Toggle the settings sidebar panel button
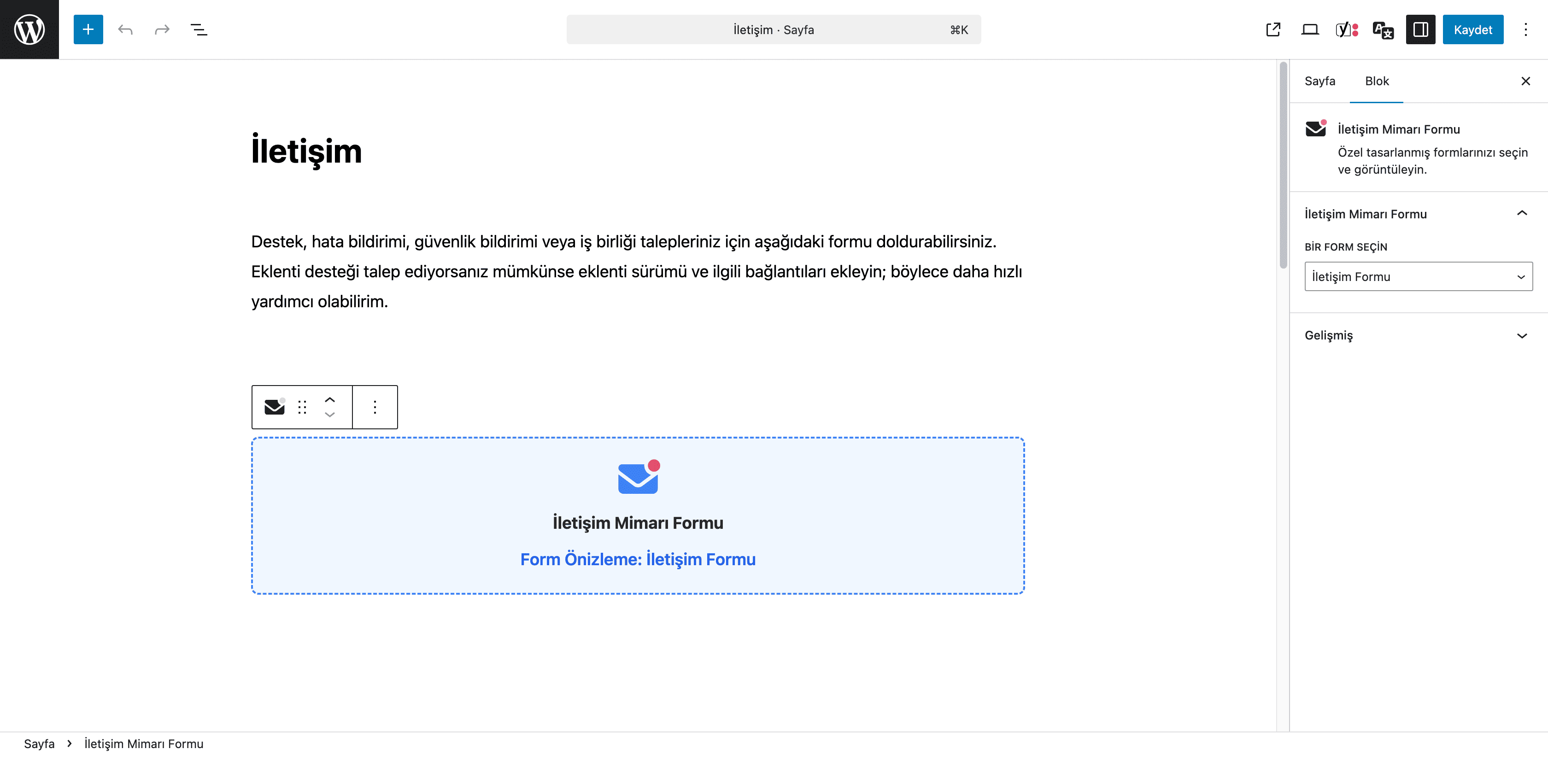Viewport: 1548px width, 784px height. 1420,29
